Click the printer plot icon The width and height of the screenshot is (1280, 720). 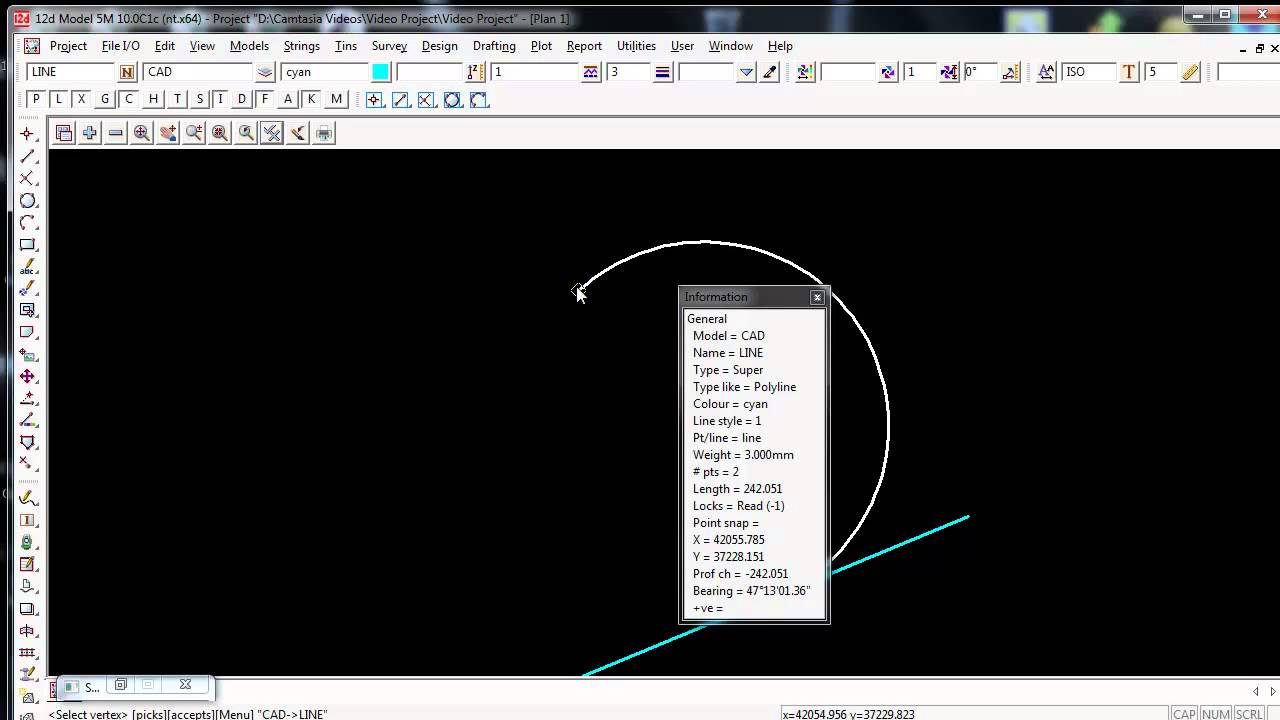324,133
